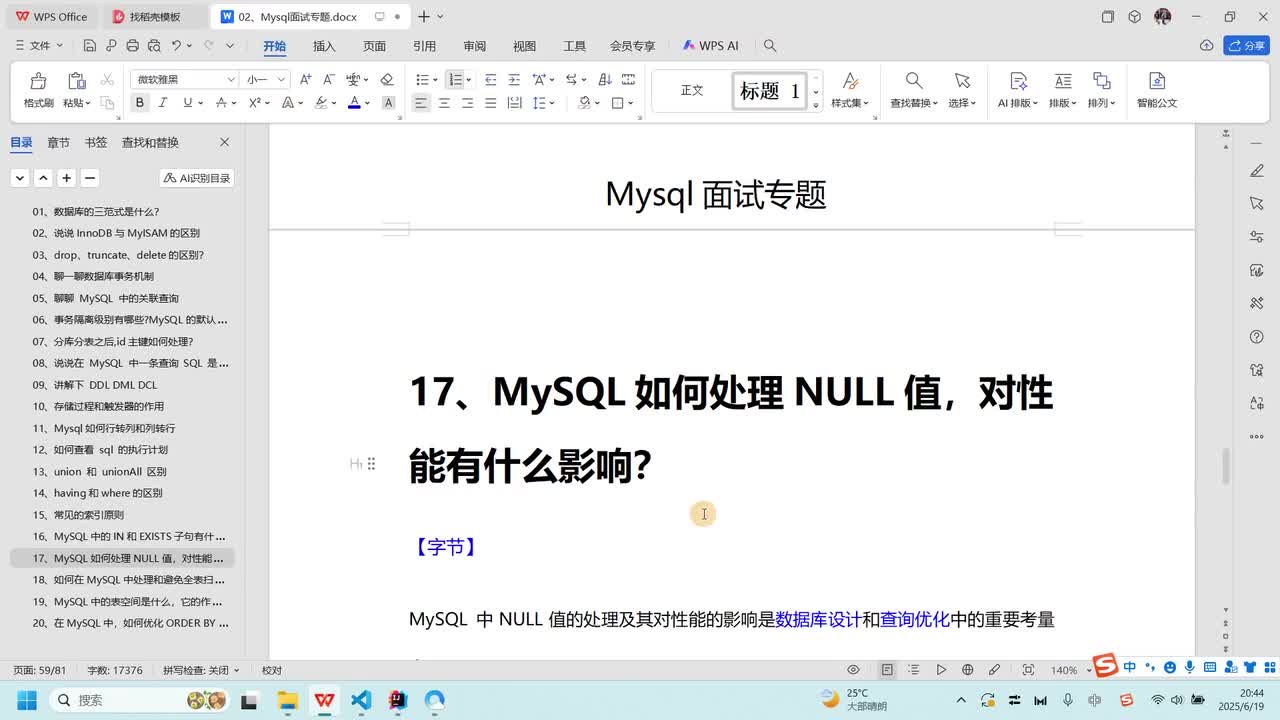1280x720 pixels.
Task: Open the File (文件) menu dropdown
Action: point(40,46)
